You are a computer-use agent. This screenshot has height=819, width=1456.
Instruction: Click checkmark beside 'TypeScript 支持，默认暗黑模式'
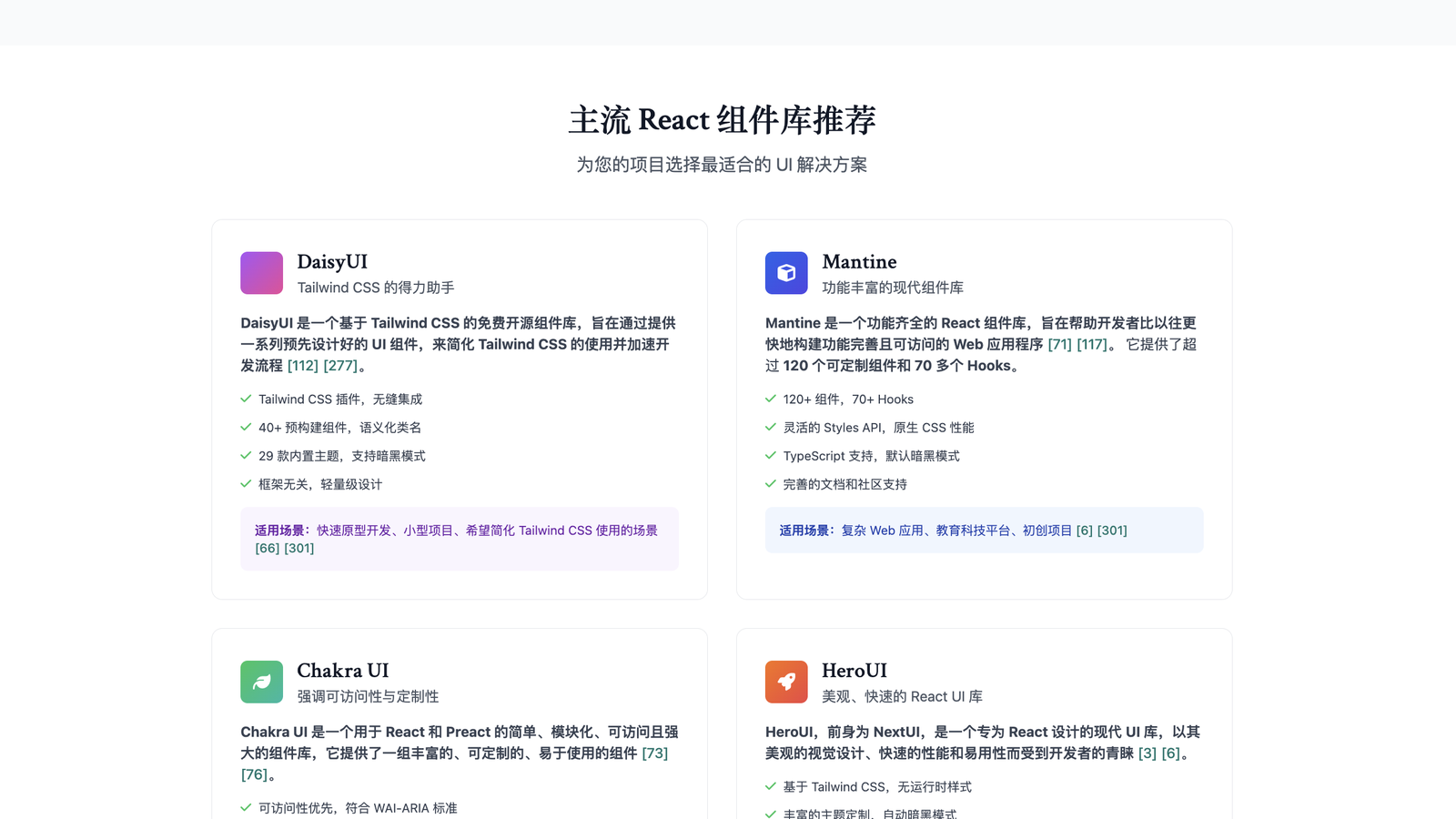click(771, 455)
